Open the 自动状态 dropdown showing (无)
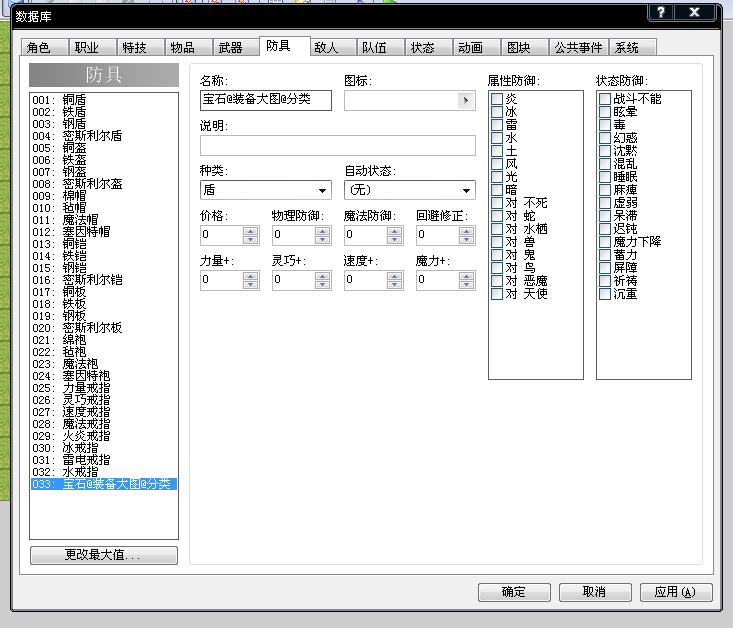The image size is (733, 628). point(410,190)
